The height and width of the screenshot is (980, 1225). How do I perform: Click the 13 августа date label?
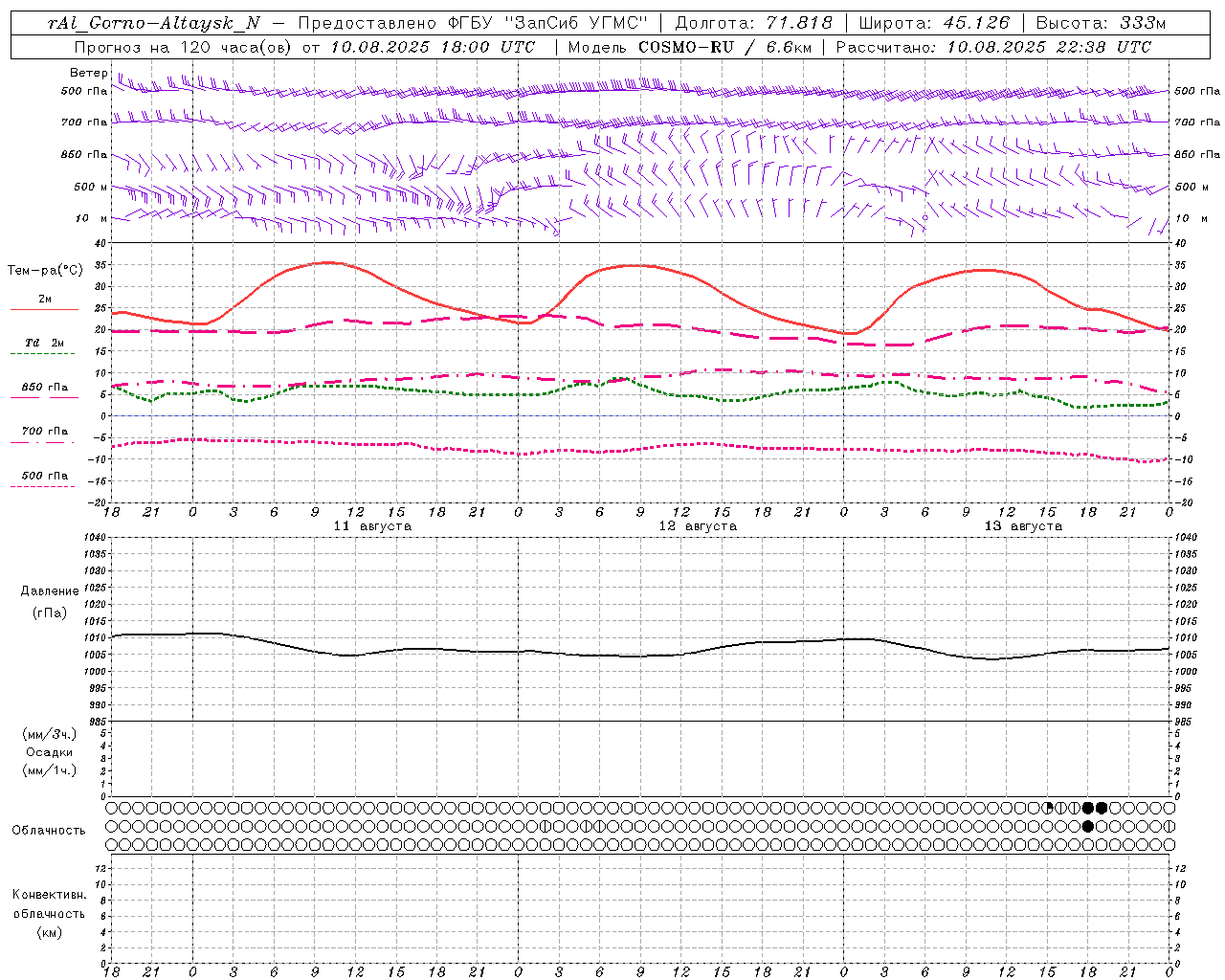[1023, 526]
